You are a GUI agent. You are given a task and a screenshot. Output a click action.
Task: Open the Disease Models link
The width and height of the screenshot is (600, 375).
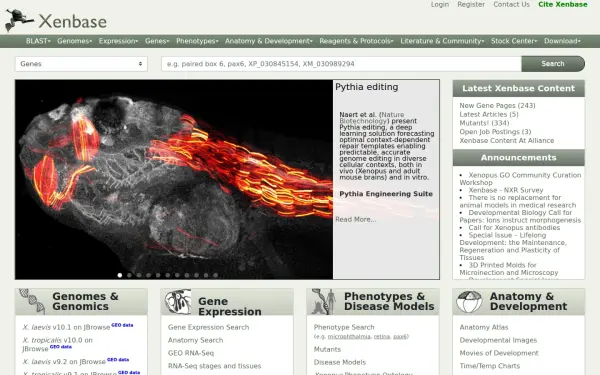[x=339, y=362]
